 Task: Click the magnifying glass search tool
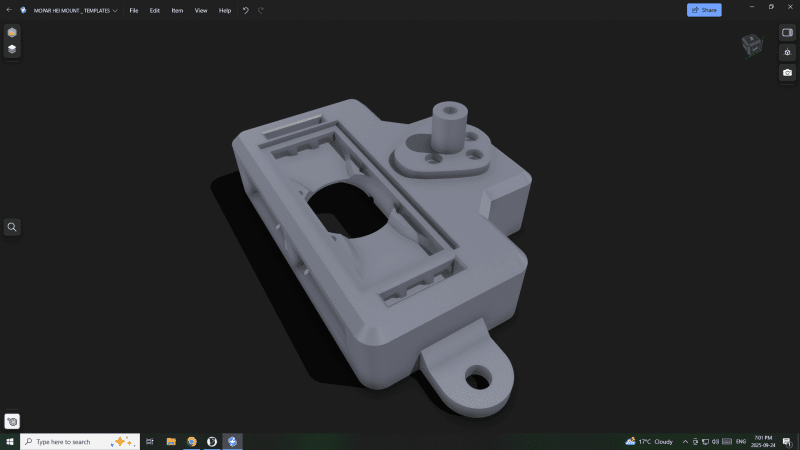(12, 227)
